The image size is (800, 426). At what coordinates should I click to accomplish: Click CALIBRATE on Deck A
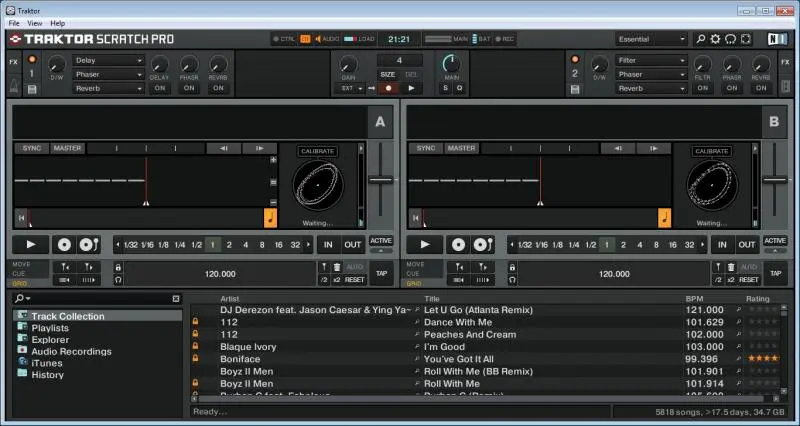(x=317, y=151)
